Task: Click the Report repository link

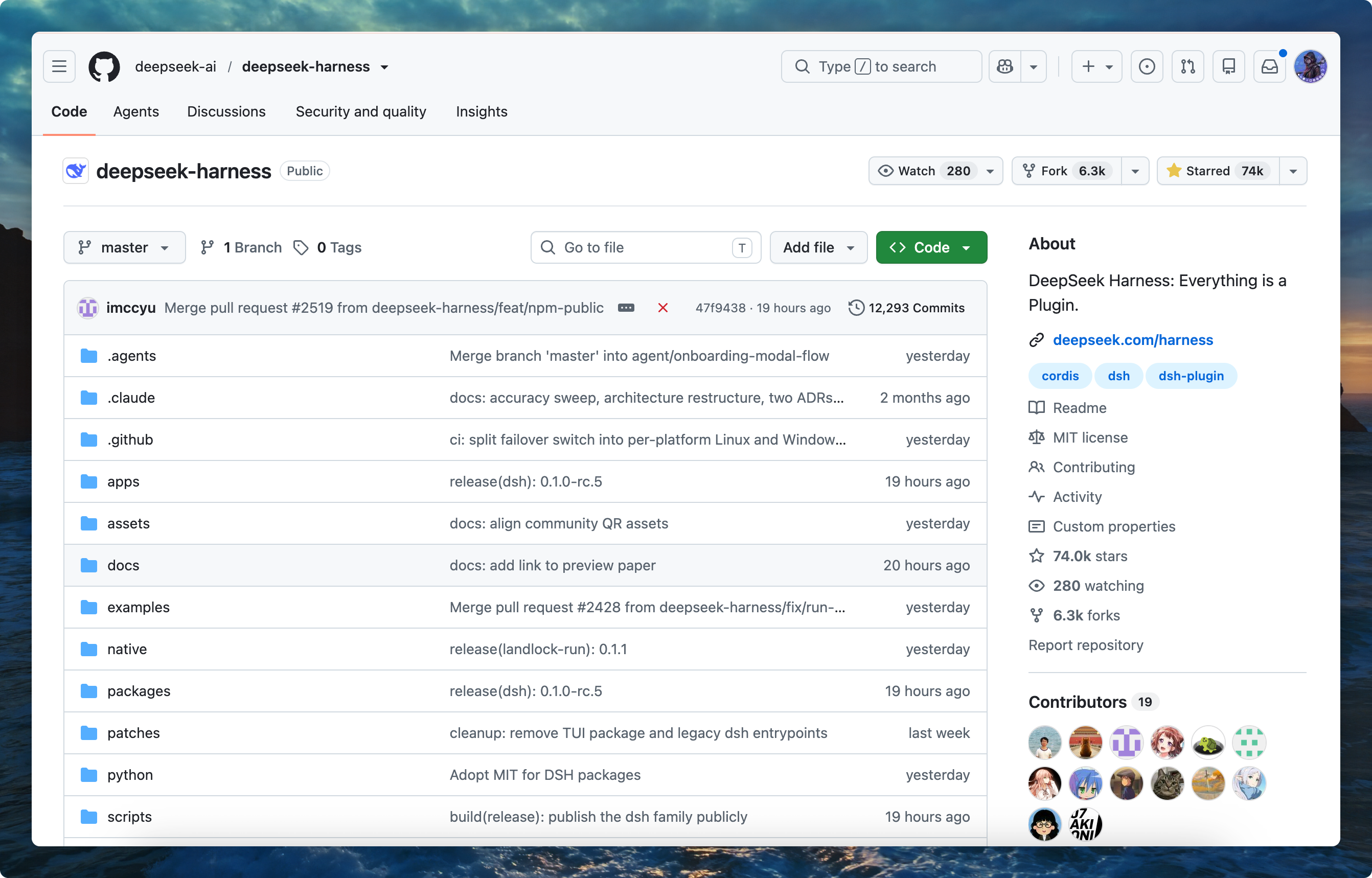Action: point(1086,645)
